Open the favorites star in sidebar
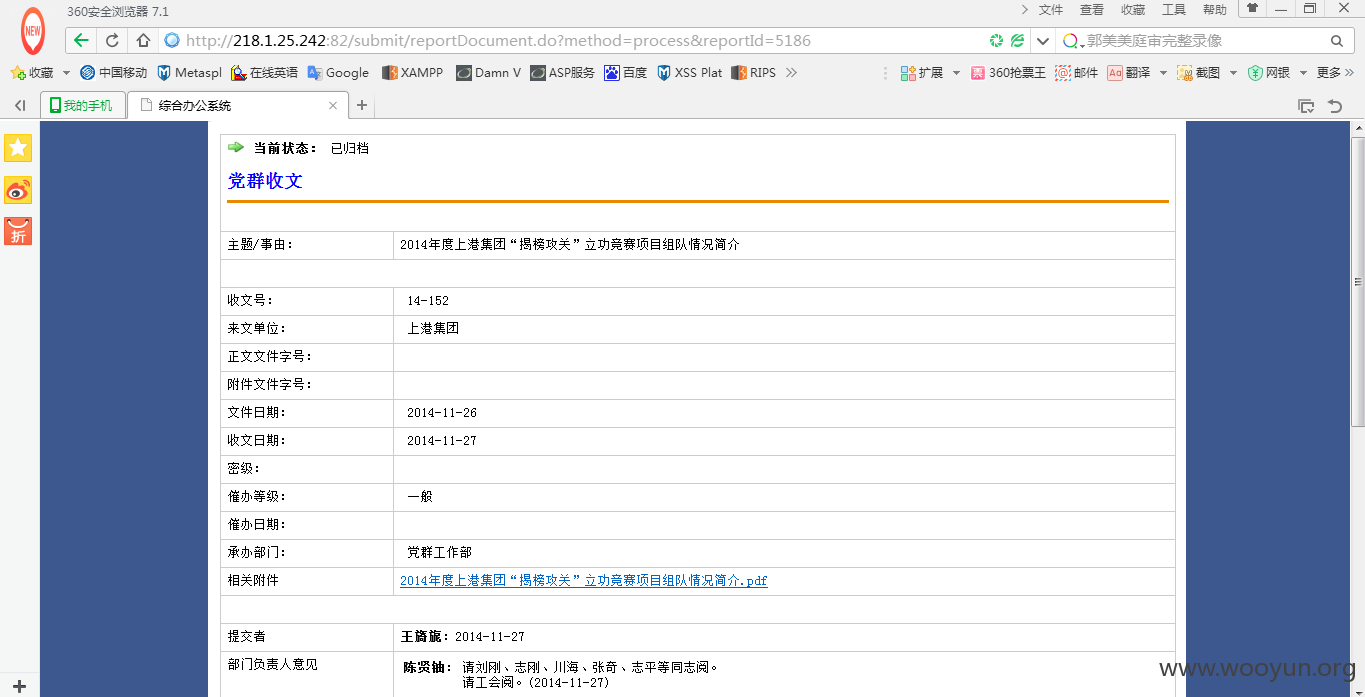Screen dimensions: 1365x697 coord(18,148)
